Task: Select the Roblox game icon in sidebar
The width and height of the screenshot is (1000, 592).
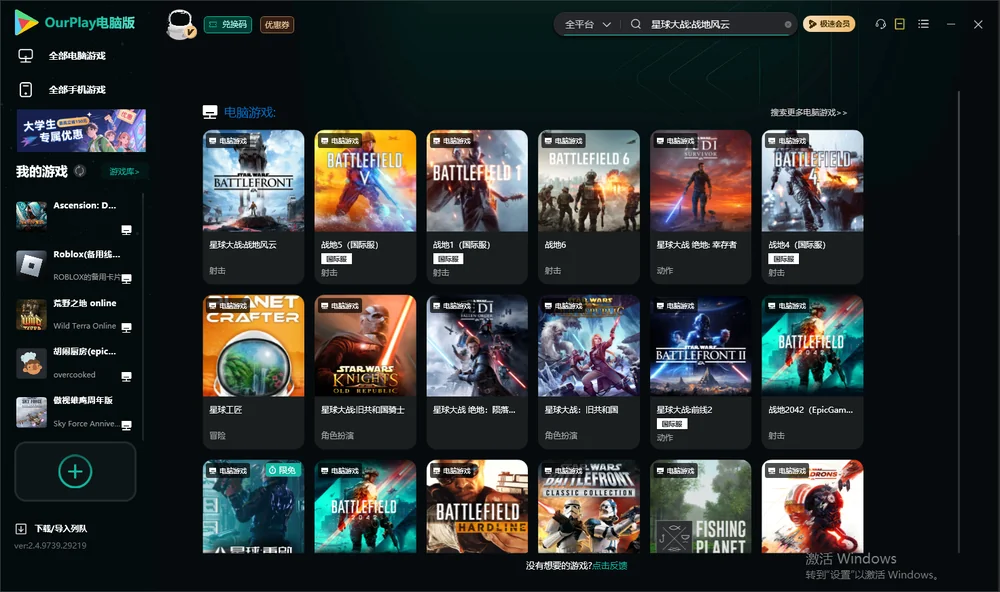Action: [x=31, y=264]
